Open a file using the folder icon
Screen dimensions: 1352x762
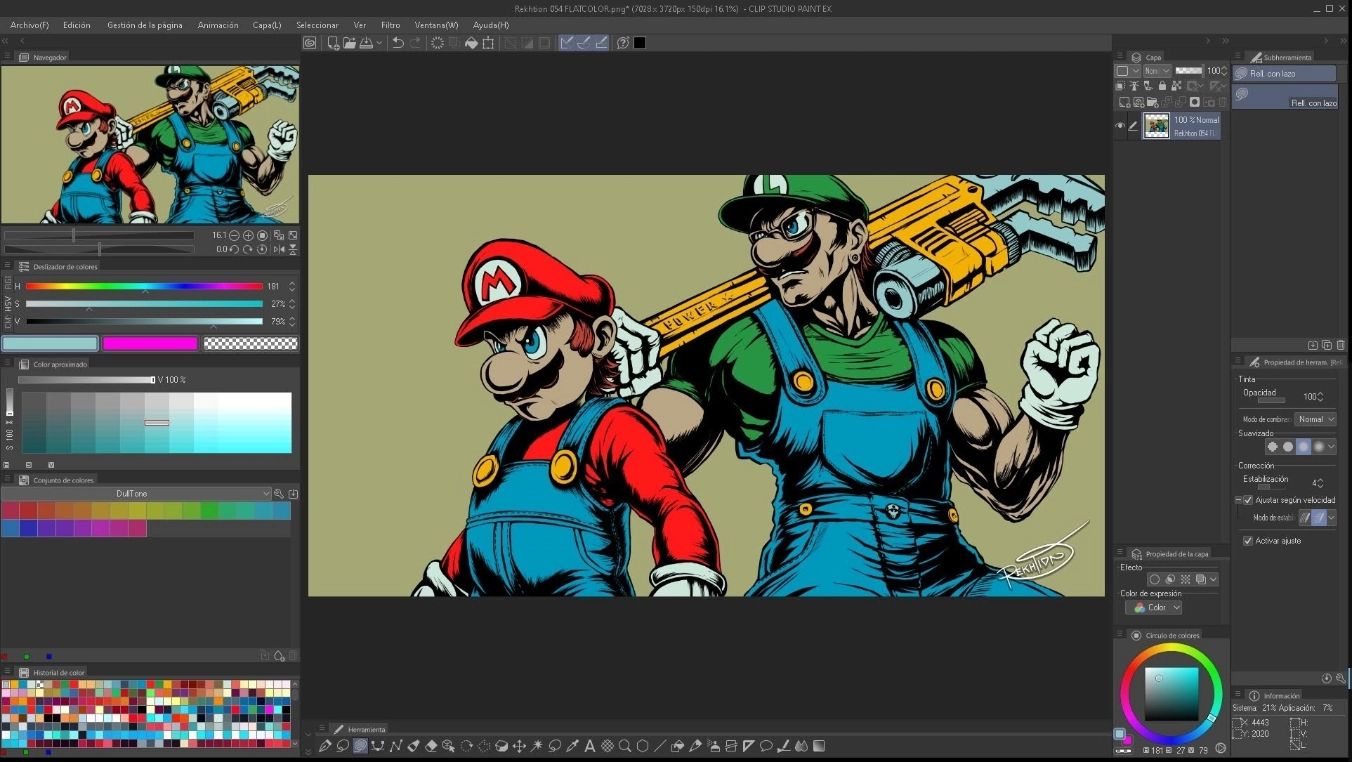[349, 43]
